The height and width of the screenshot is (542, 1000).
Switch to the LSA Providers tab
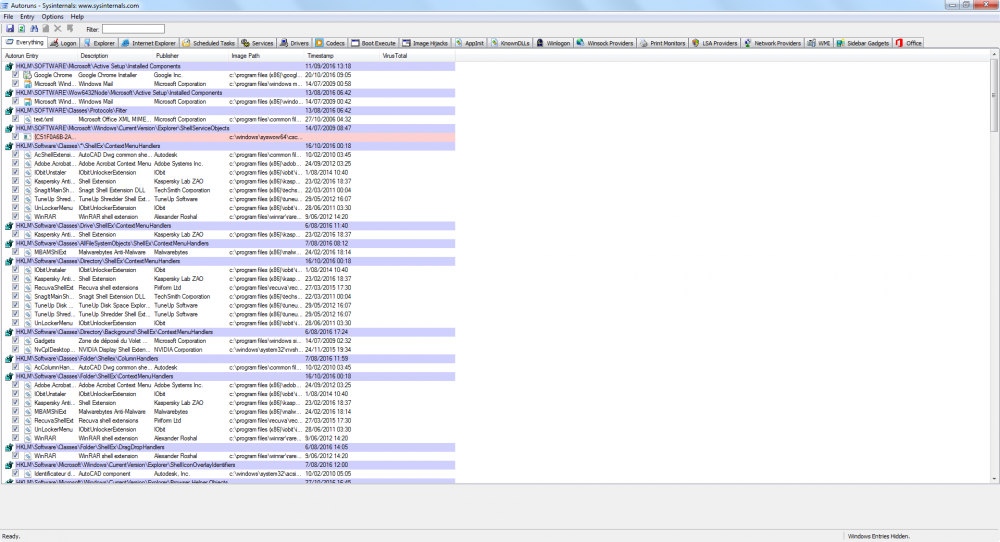(x=714, y=43)
